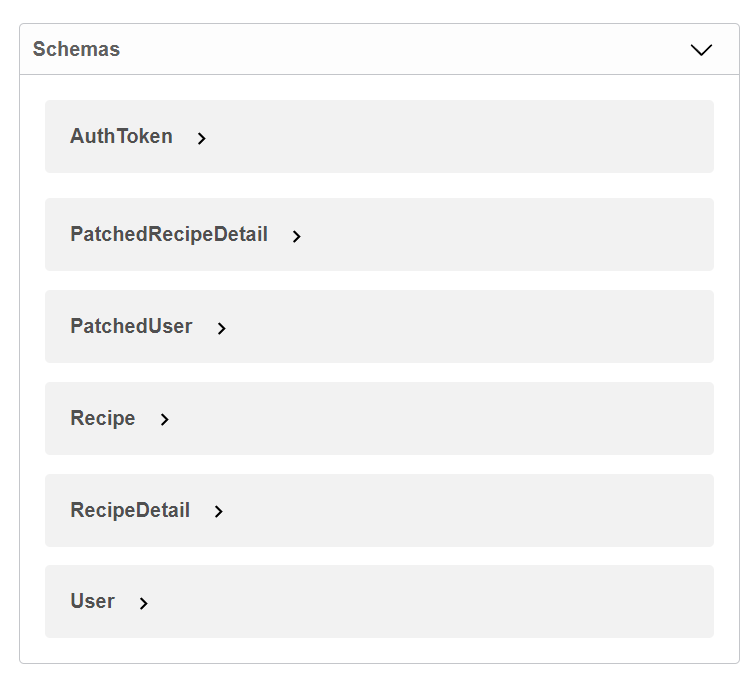Click blank space in the PatchedUser row
This screenshot has height=690, width=754.
pyautogui.click(x=466, y=326)
